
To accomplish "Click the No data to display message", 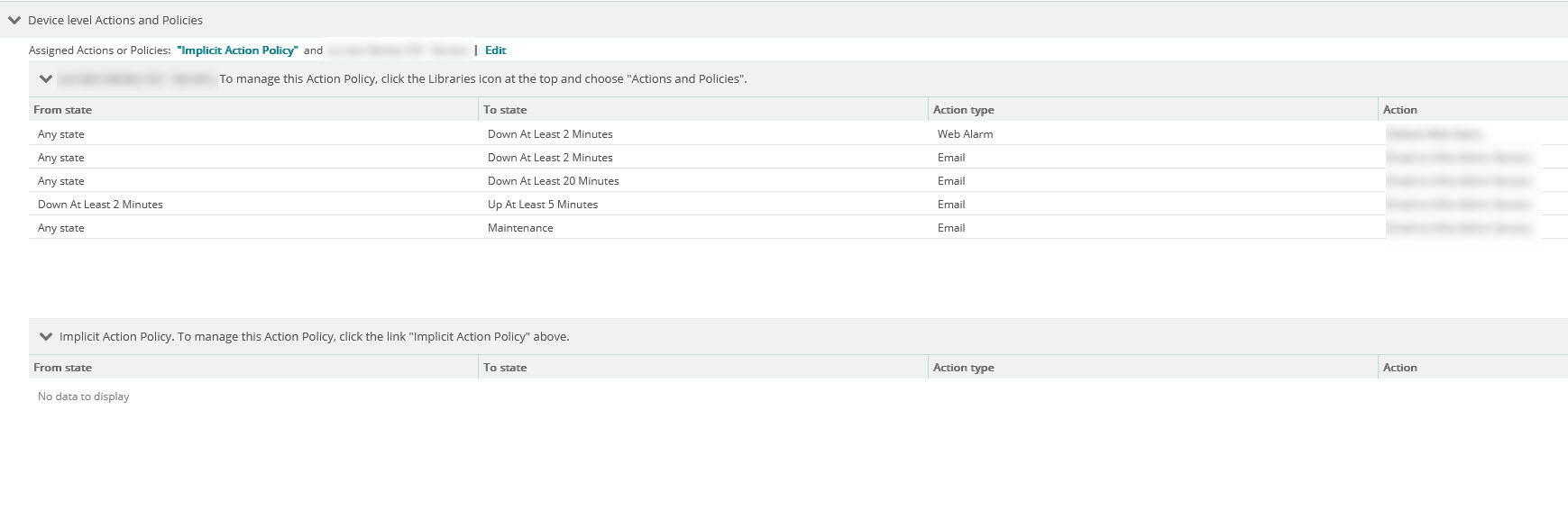I will tap(84, 397).
